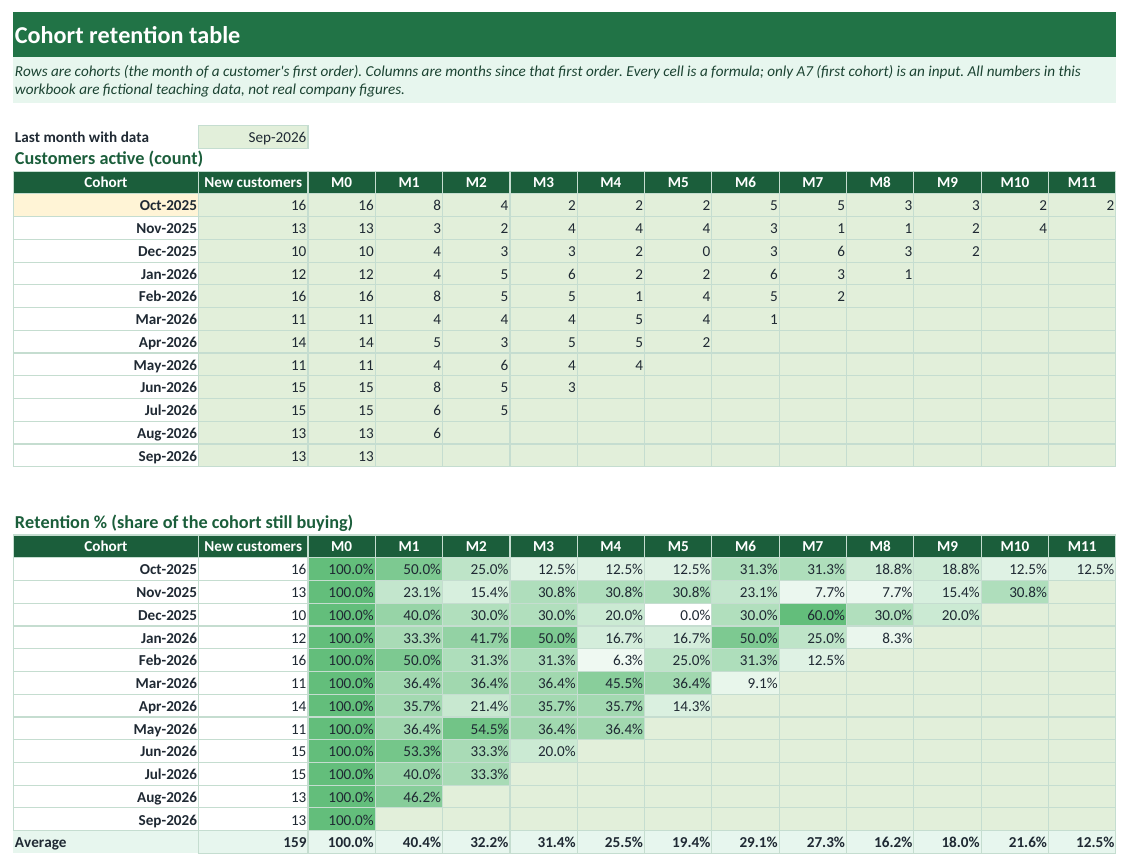Screen dimensions: 1128x866
Task: Click the Jun-2026 M3 retention cell 20.0%
Action: [544, 751]
